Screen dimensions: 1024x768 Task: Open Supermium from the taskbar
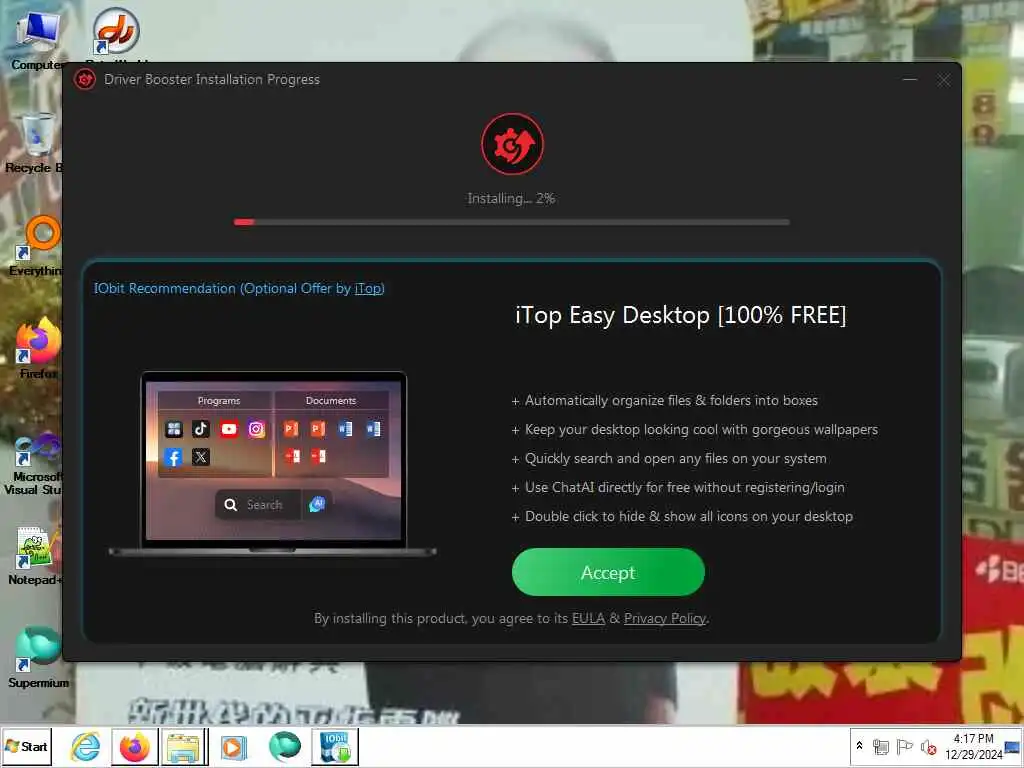point(284,746)
